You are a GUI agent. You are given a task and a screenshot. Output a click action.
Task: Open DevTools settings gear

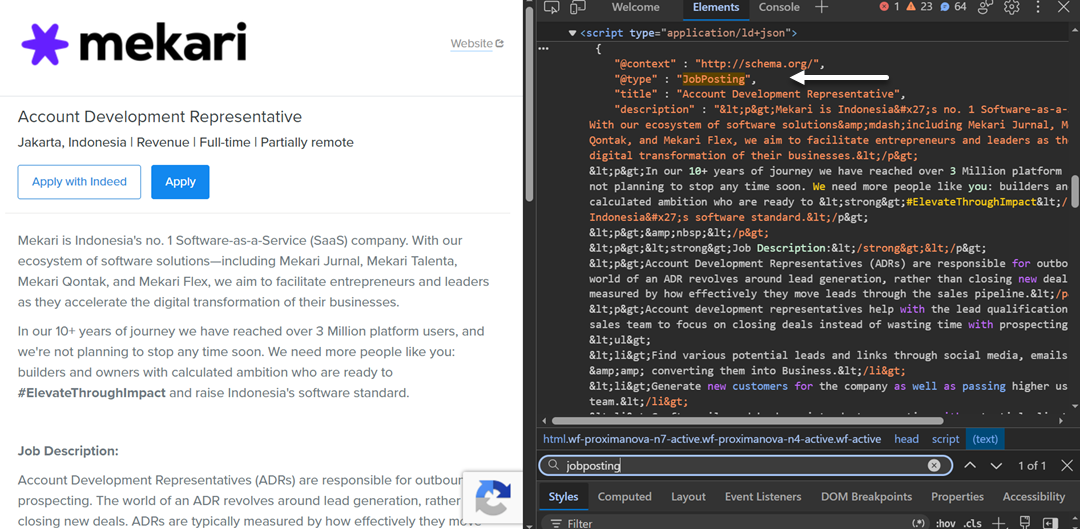pos(1011,8)
